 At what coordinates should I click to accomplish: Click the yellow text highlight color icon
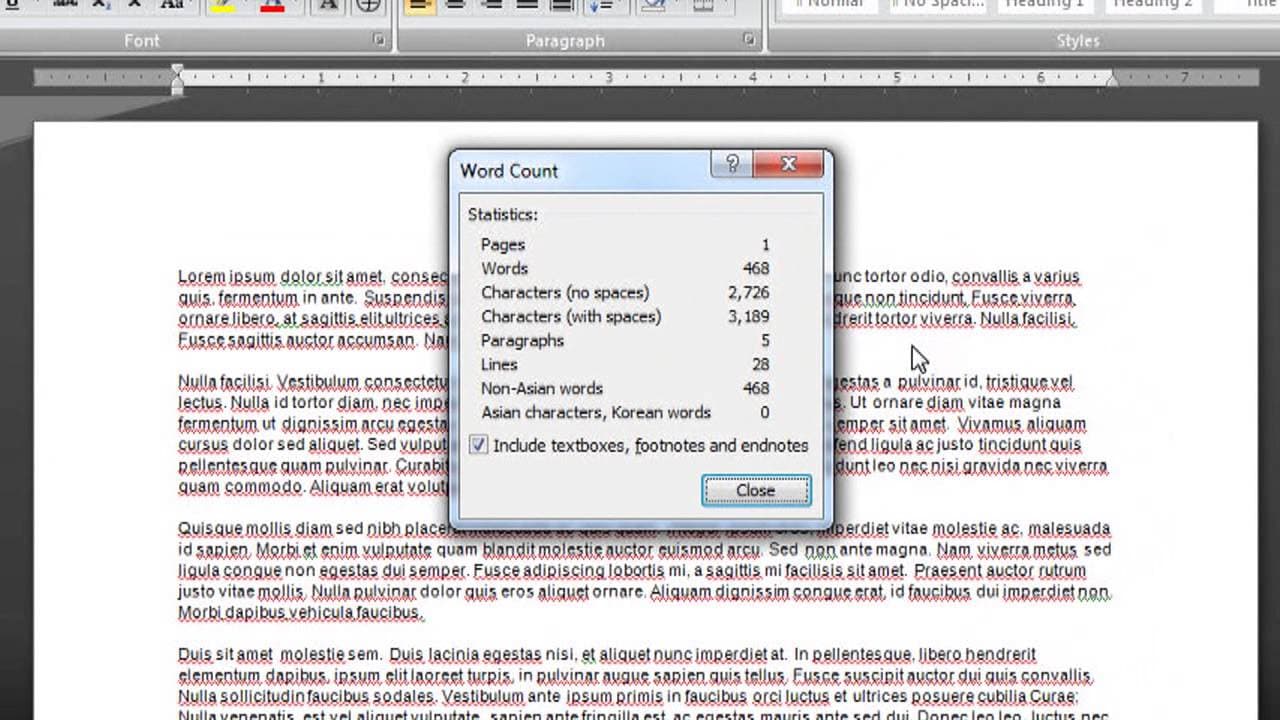tap(222, 5)
